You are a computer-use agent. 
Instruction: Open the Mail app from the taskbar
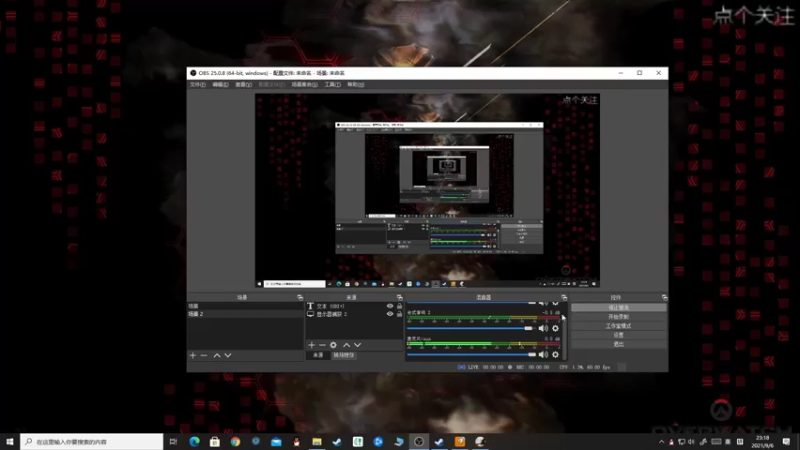click(x=276, y=441)
